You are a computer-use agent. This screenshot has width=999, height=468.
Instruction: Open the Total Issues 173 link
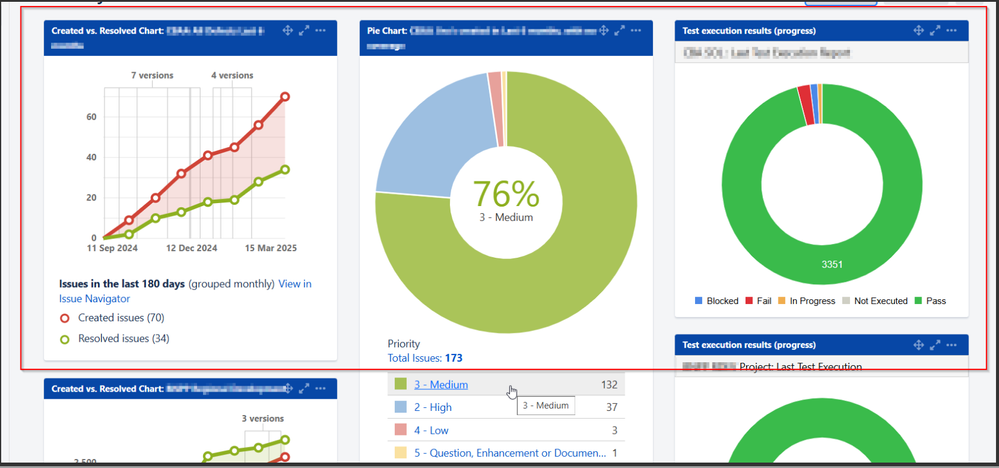coord(424,358)
